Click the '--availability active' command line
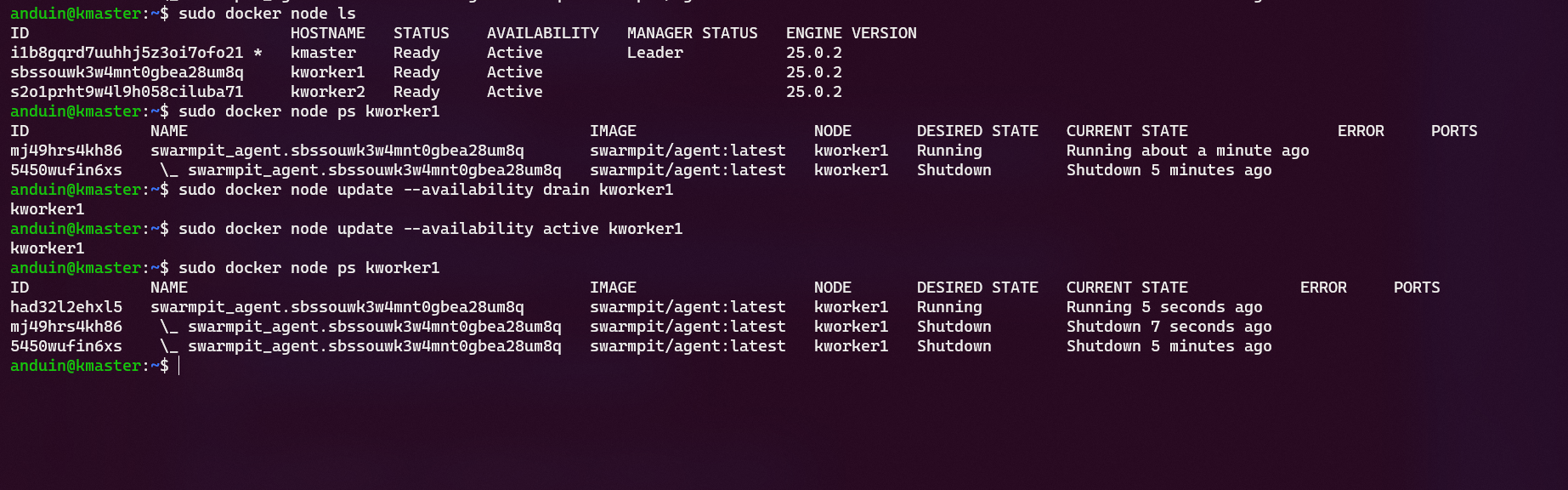 pyautogui.click(x=430, y=229)
